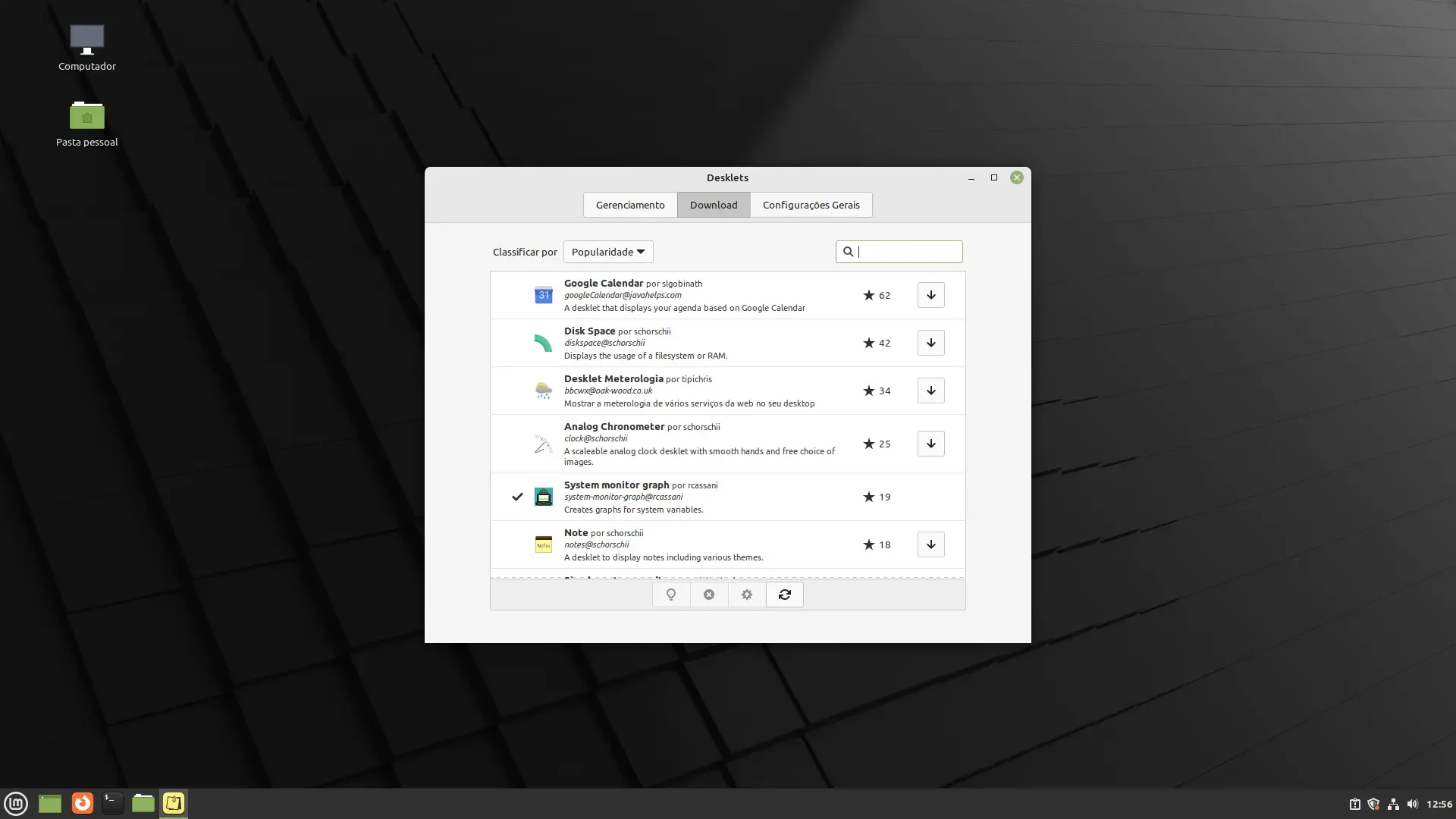This screenshot has width=1456, height=819.
Task: Click the system-monitor-graph@rcassani identifier
Action: (x=623, y=497)
